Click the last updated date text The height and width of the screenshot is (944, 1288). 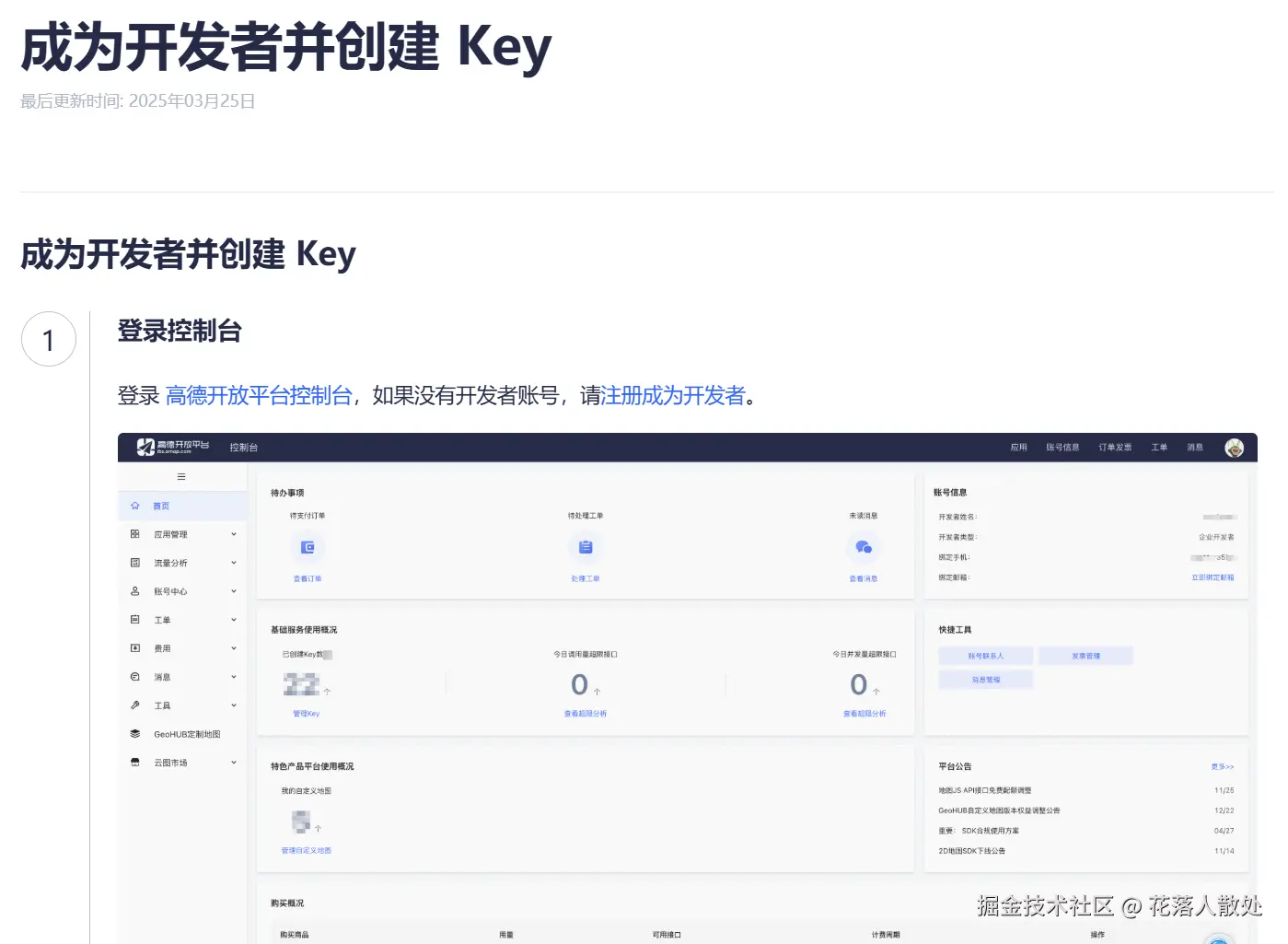coord(138,100)
